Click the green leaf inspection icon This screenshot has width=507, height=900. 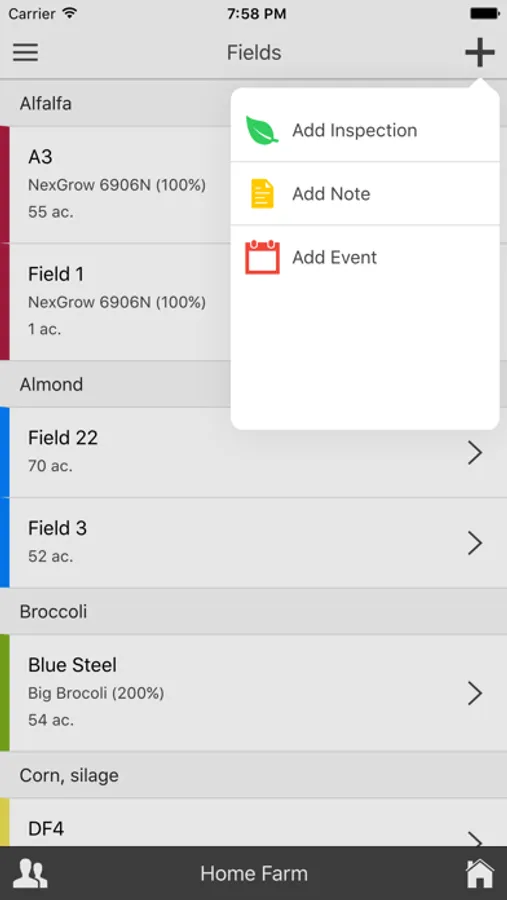(262, 130)
